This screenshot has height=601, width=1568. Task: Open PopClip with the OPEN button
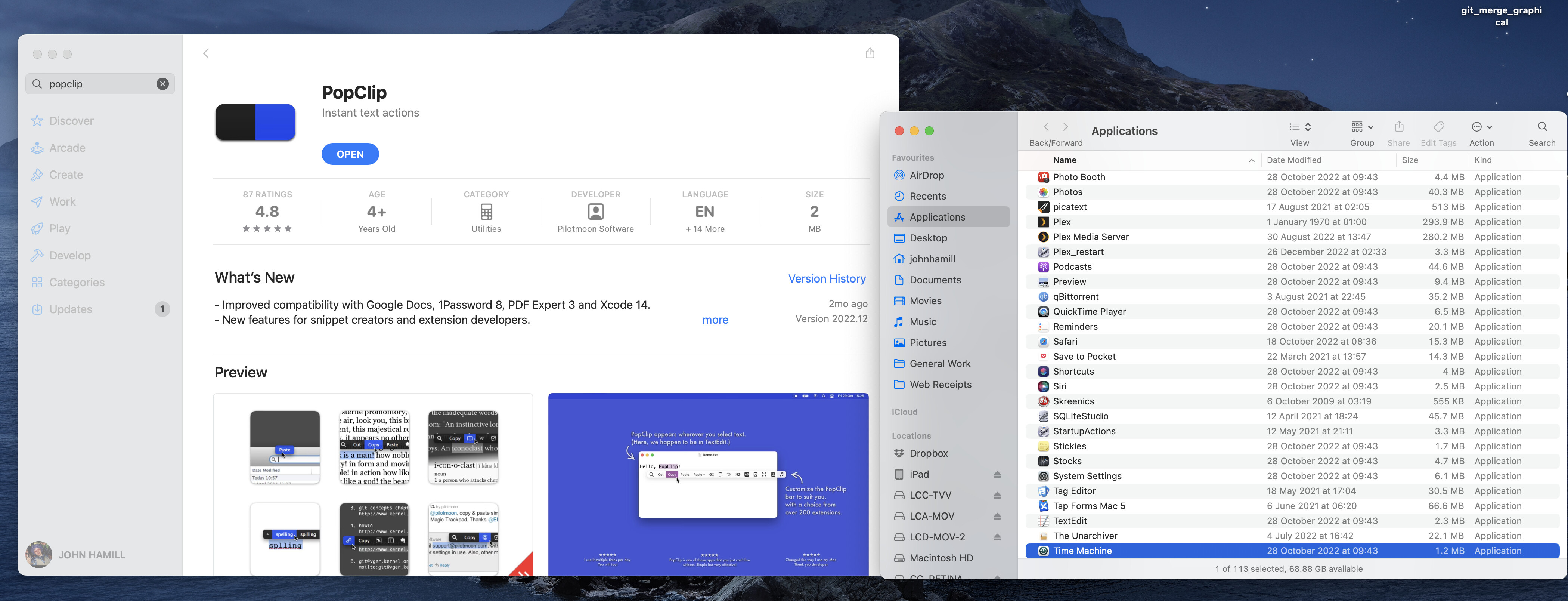pyautogui.click(x=350, y=154)
